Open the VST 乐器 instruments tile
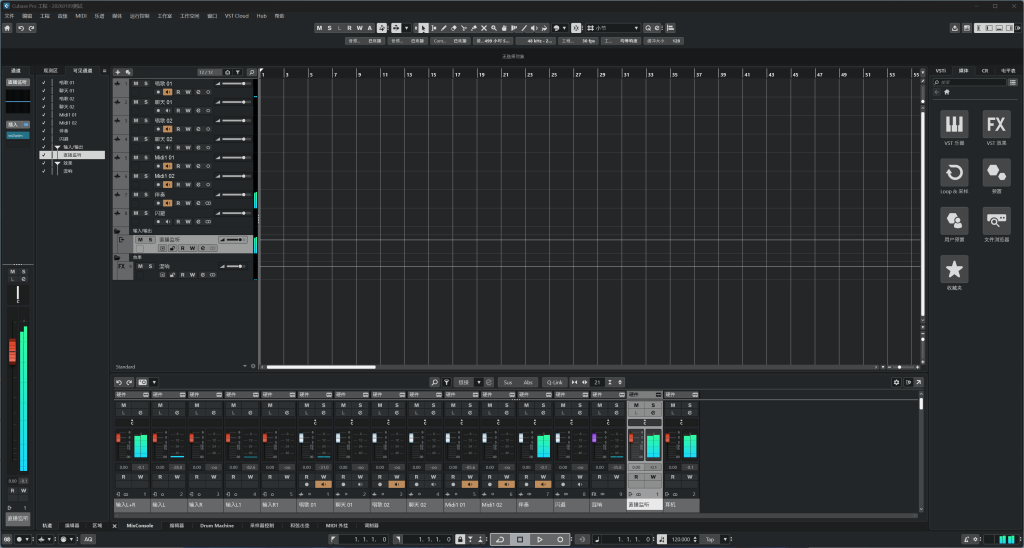The width and height of the screenshot is (1024, 548). click(954, 124)
